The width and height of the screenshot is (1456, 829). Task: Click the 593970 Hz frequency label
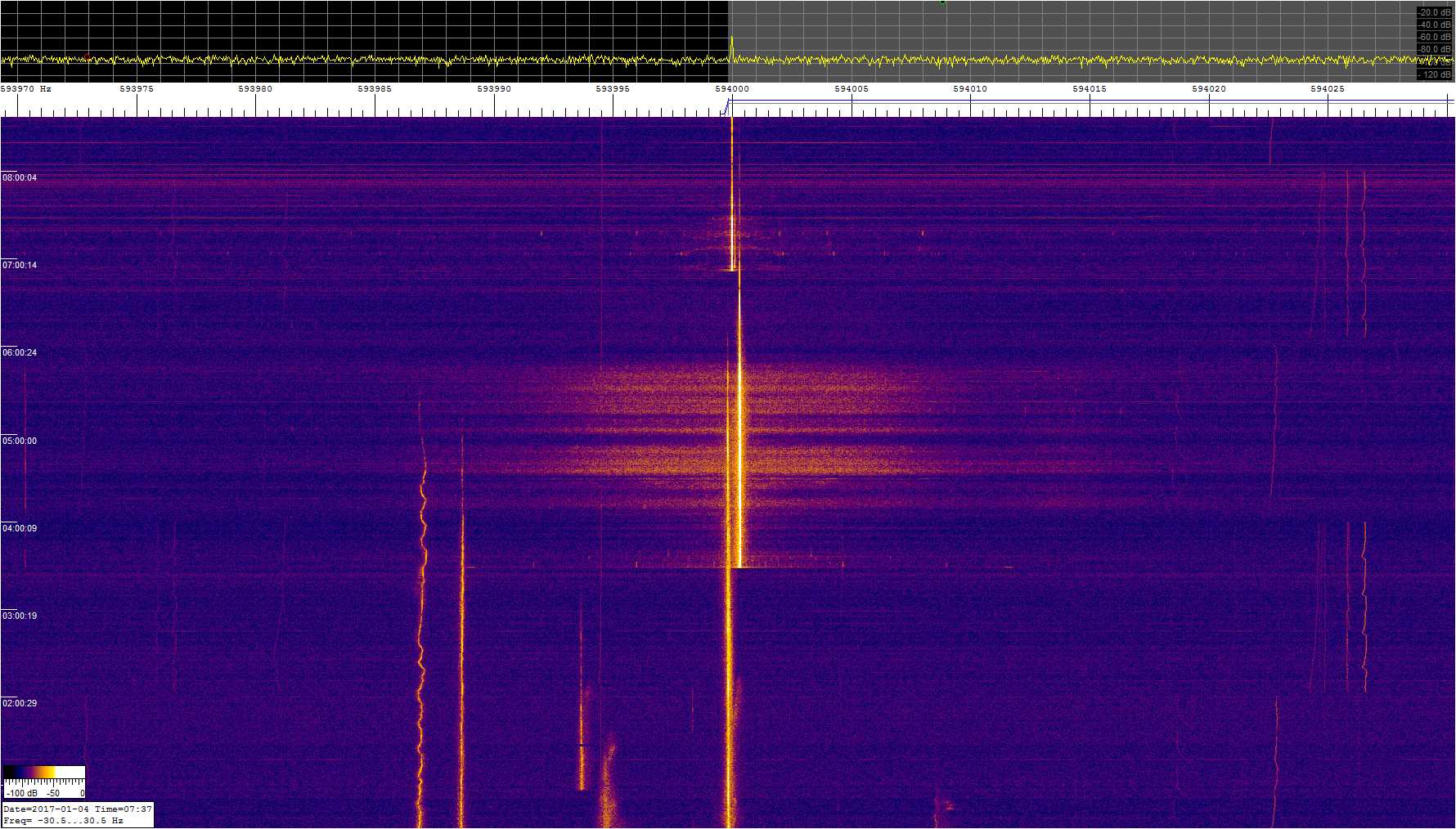(26, 88)
